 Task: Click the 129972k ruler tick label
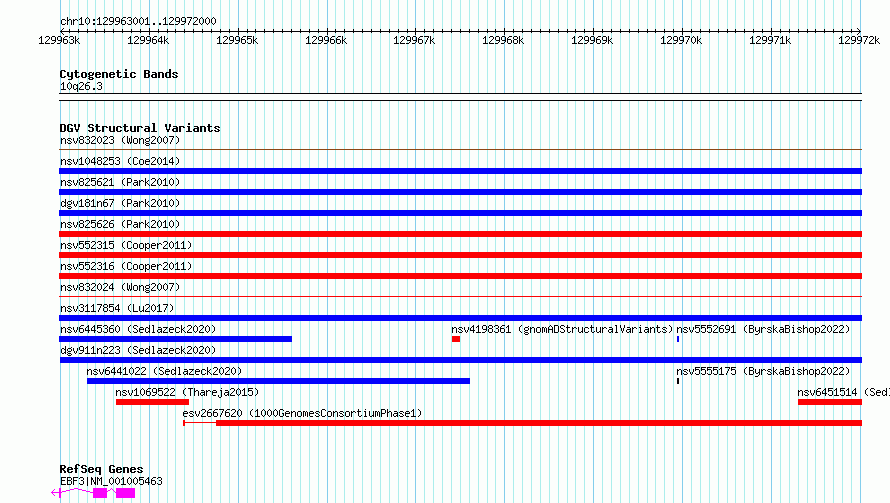pos(859,40)
